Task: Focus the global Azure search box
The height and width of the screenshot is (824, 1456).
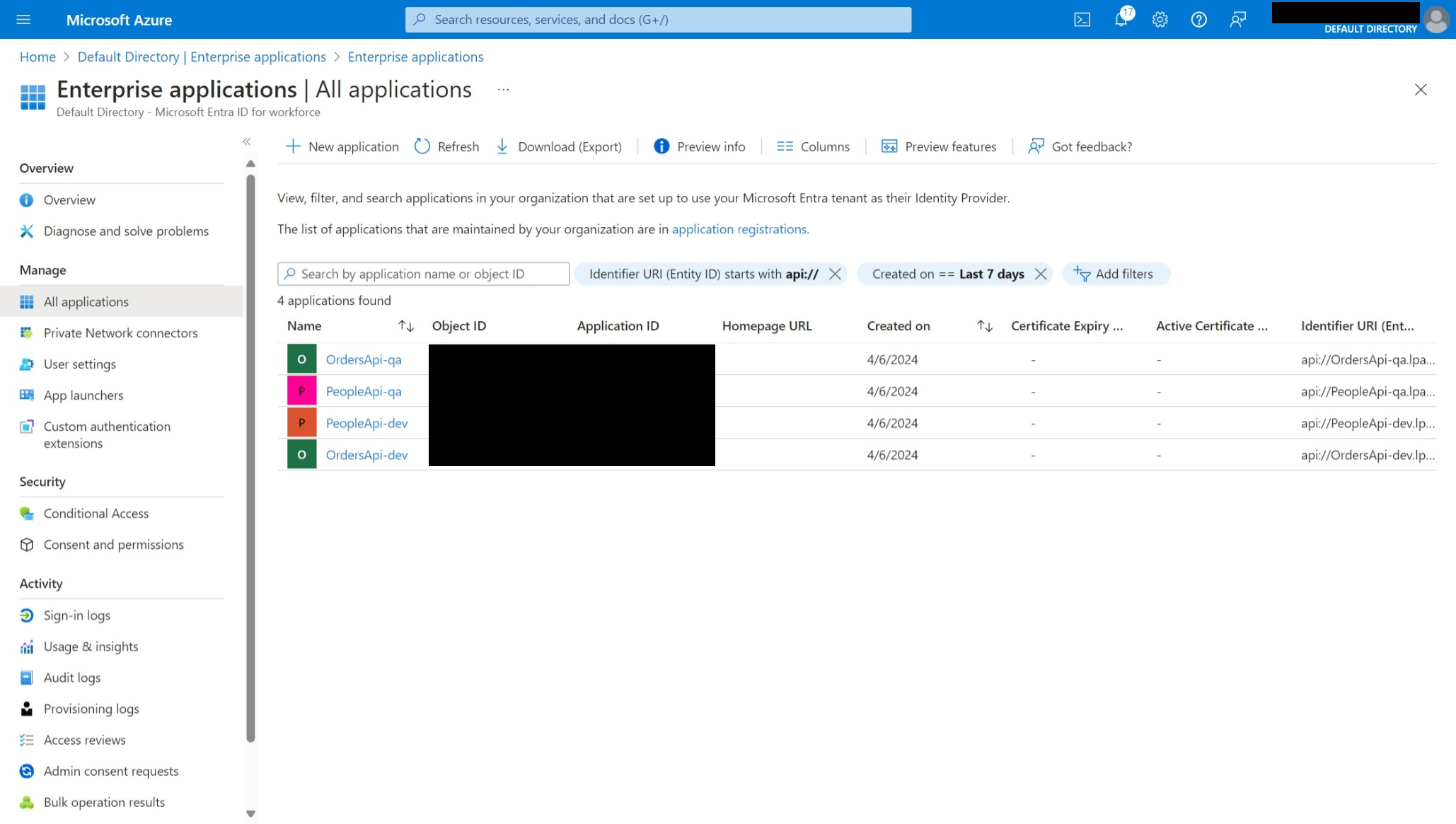Action: [658, 20]
